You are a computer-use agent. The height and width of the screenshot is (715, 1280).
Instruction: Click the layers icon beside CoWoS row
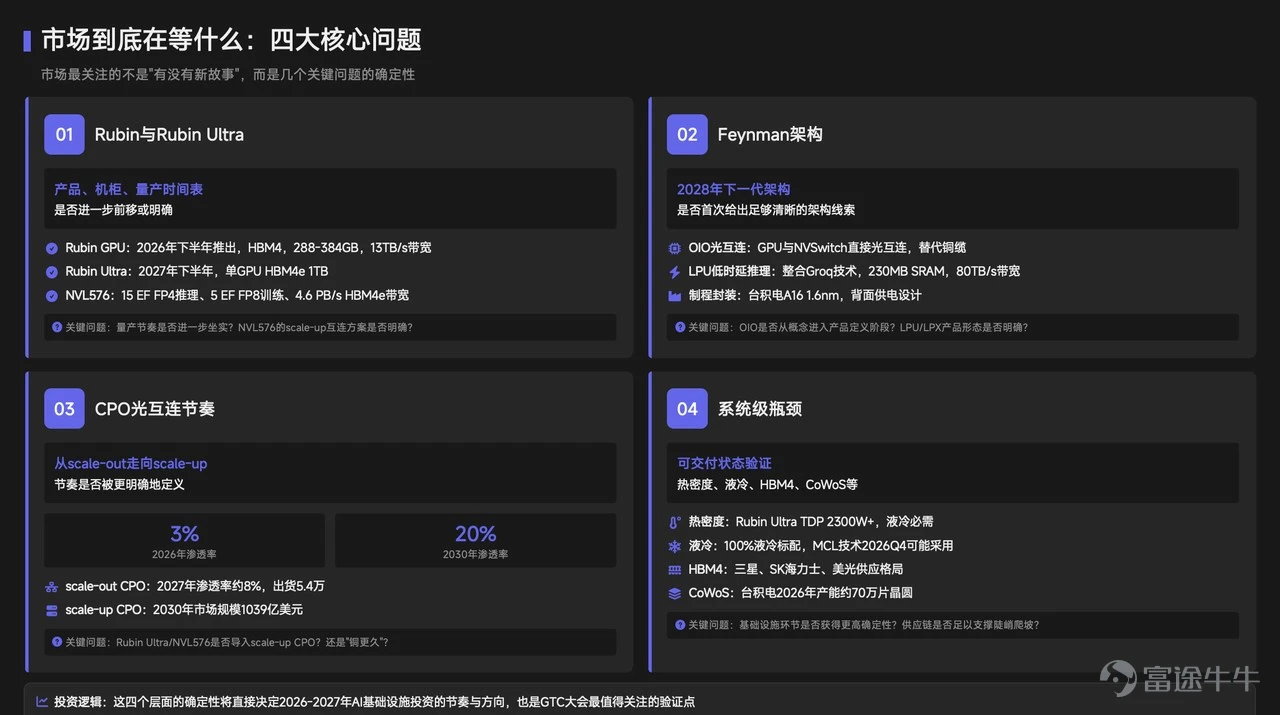point(674,593)
